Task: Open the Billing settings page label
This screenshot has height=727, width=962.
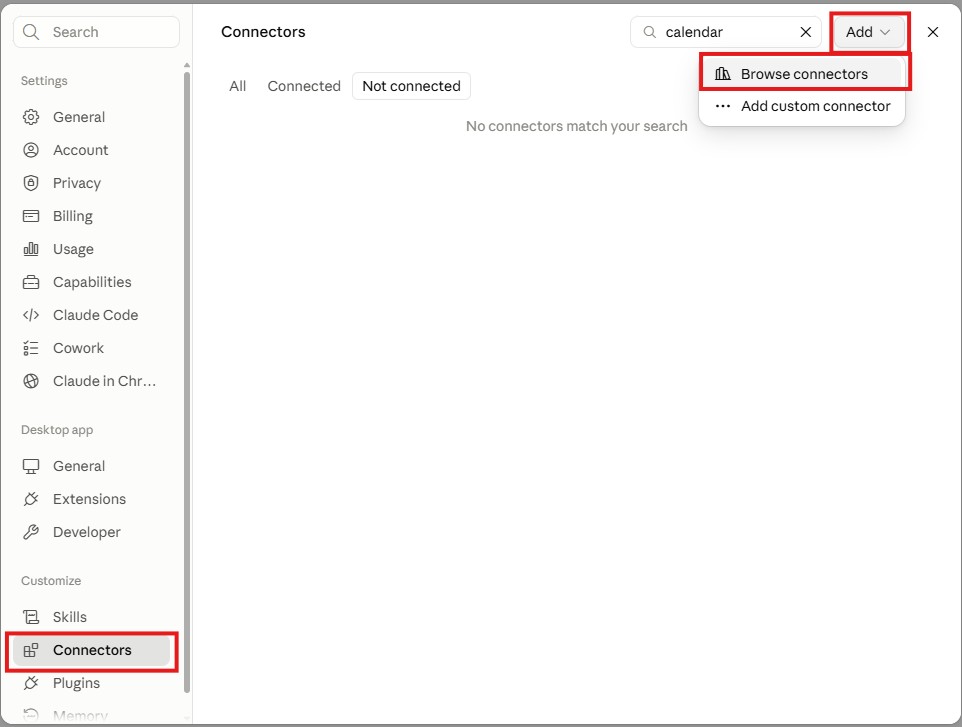Action: click(x=73, y=216)
